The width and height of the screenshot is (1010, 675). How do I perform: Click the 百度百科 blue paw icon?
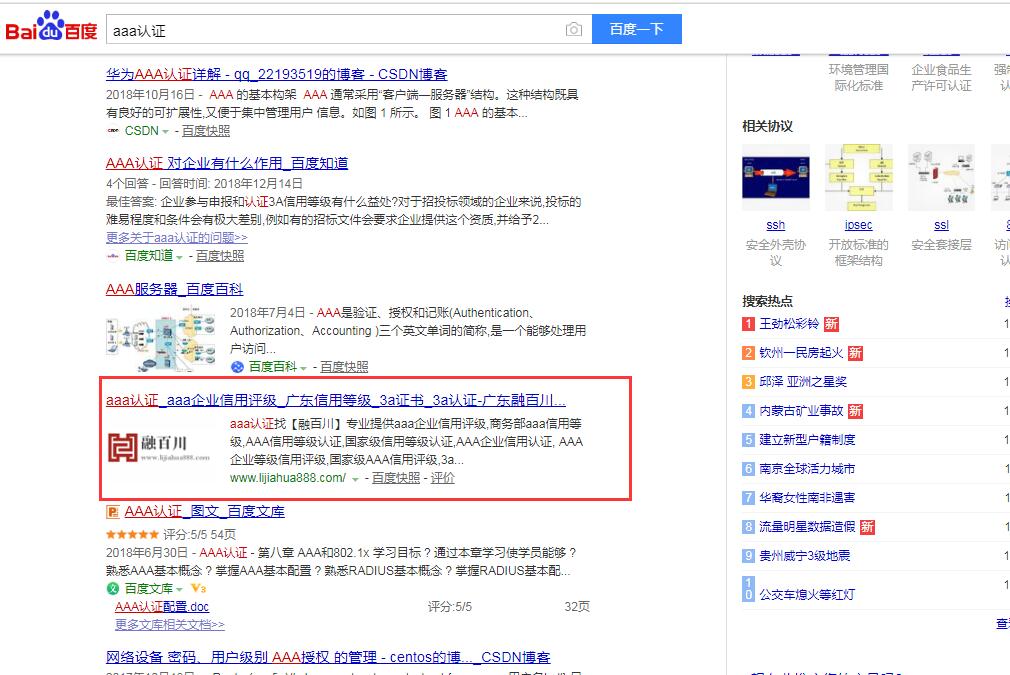[237, 367]
